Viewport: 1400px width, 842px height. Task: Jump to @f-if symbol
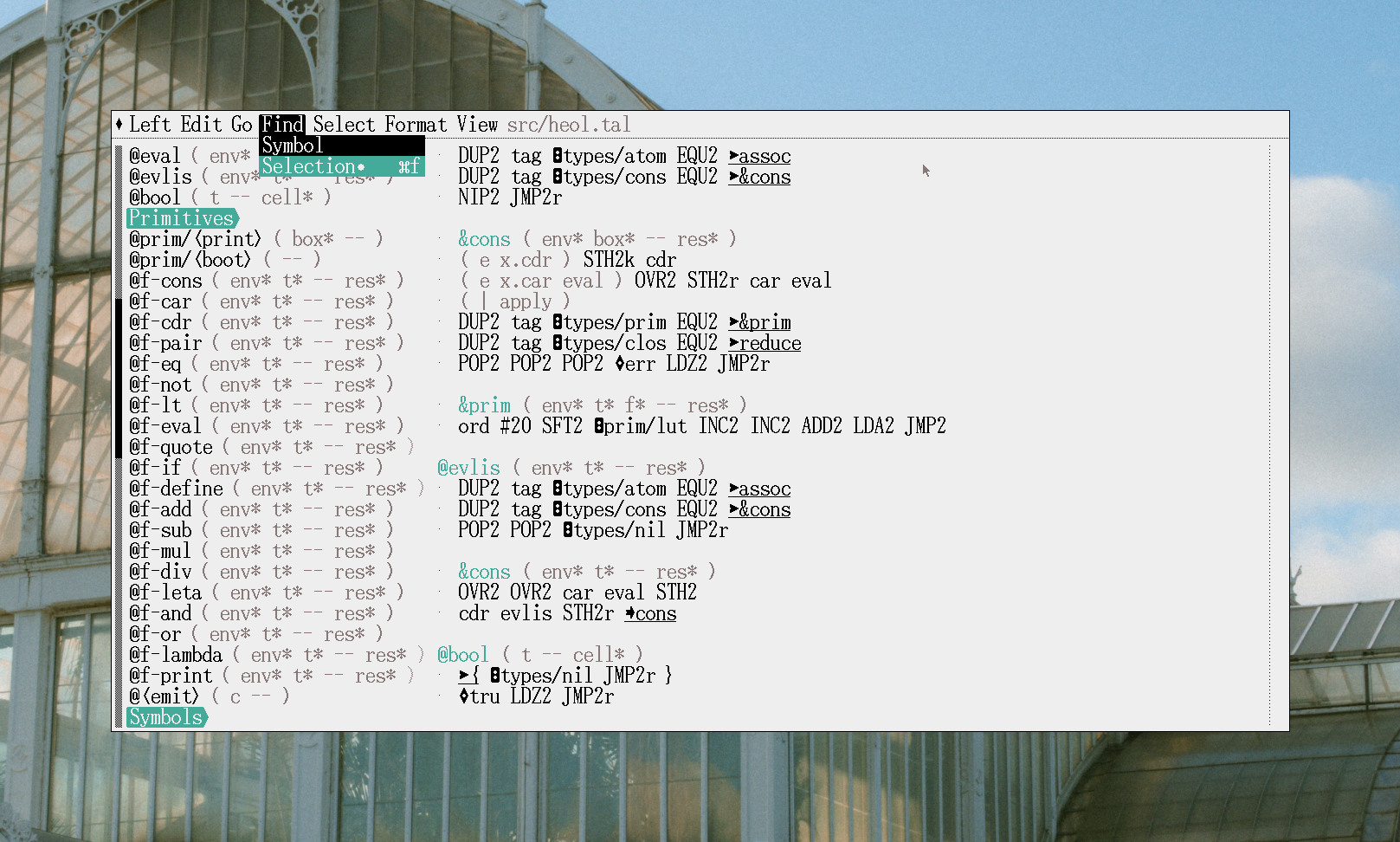155,468
